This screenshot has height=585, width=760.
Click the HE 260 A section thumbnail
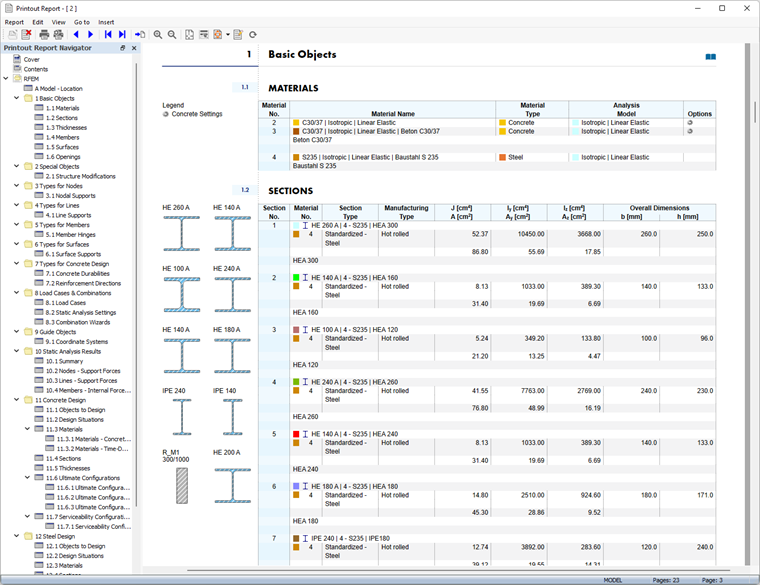pos(182,234)
